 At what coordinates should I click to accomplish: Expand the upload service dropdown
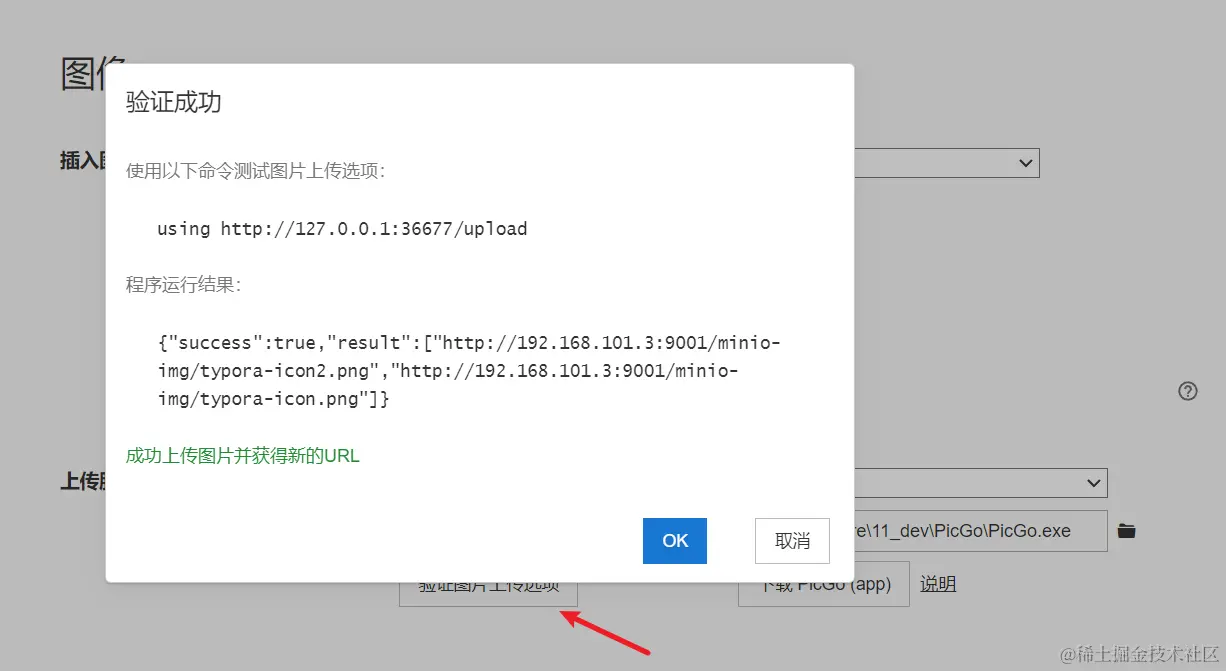coord(980,483)
